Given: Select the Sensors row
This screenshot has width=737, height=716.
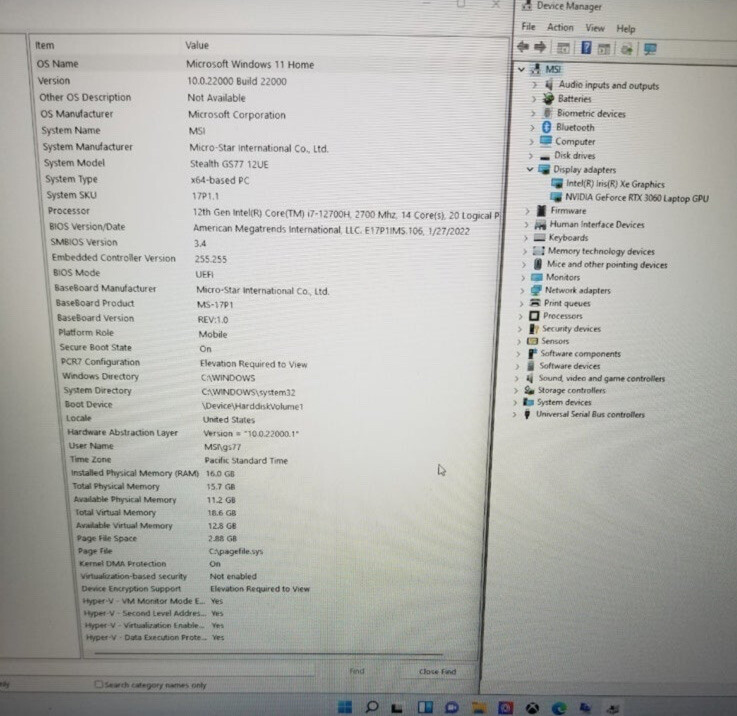Looking at the screenshot, I should pos(555,341).
